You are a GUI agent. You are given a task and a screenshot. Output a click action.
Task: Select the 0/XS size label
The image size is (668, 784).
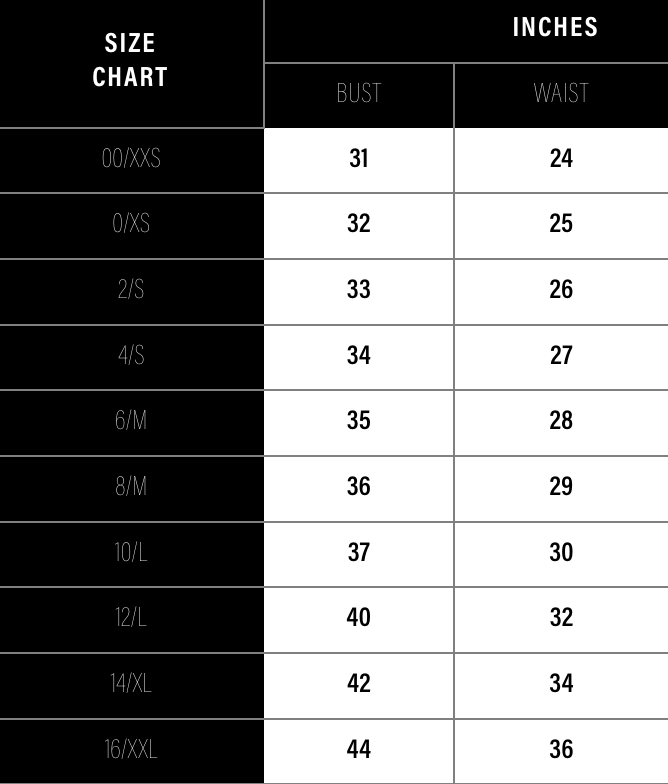pos(131,223)
